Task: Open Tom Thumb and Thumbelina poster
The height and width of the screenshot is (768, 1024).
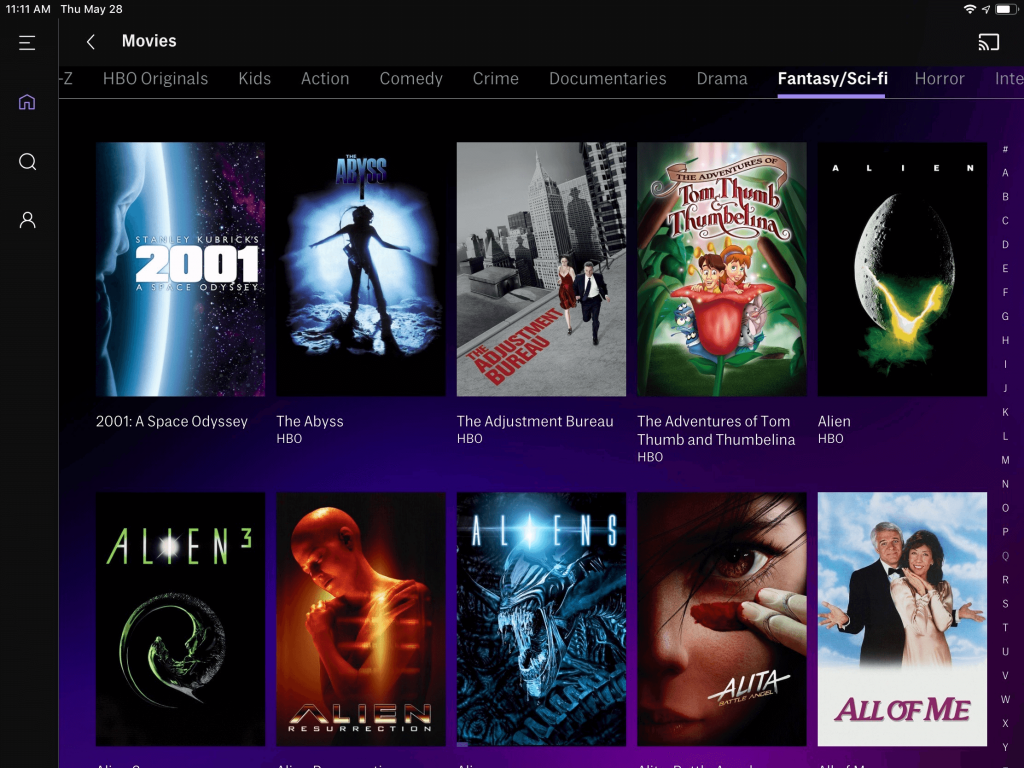Action: [x=722, y=269]
